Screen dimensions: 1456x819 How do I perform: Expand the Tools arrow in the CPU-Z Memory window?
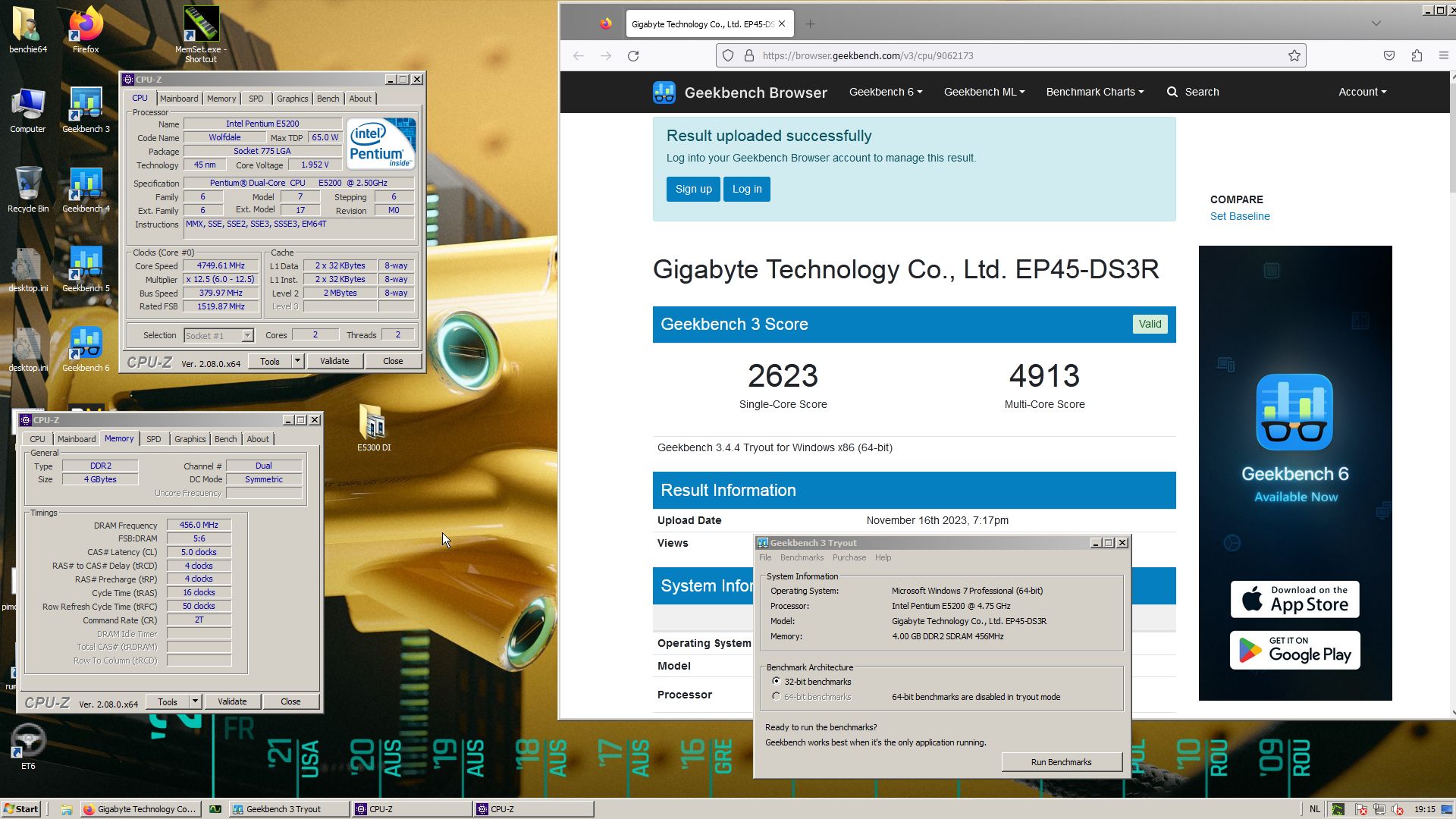point(196,701)
